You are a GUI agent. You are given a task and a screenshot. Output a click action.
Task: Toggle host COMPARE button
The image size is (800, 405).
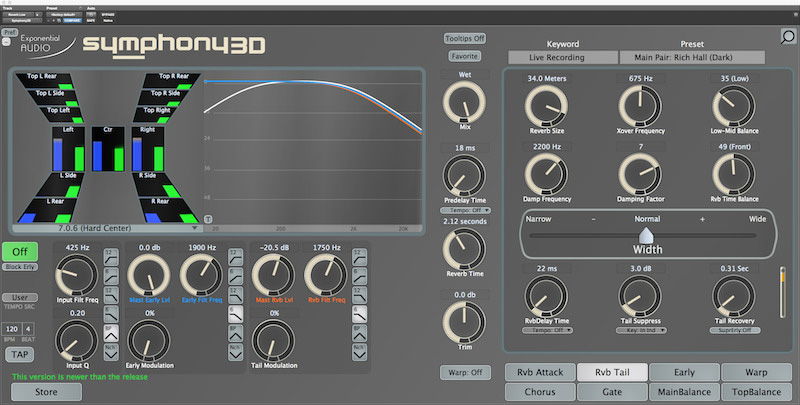(72, 20)
